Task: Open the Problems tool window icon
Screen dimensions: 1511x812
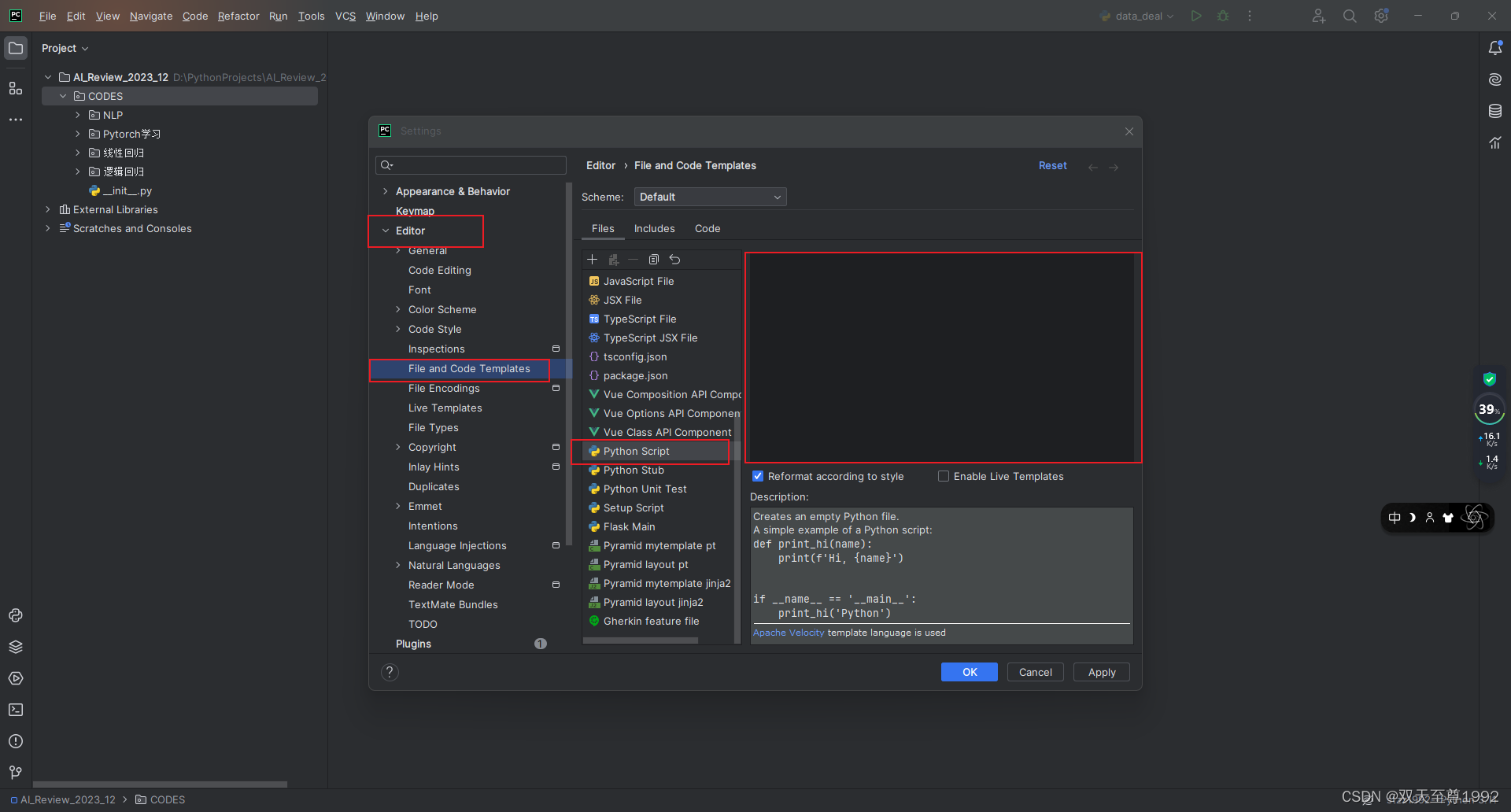Action: (16, 741)
